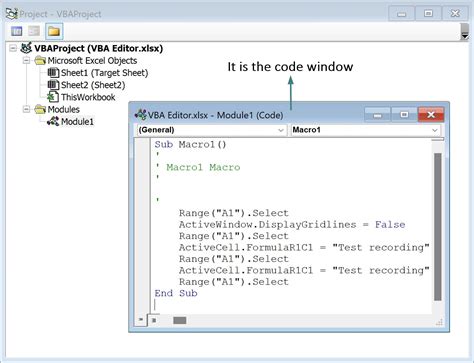
Task: Select the Modules folder item
Action: pos(63,109)
